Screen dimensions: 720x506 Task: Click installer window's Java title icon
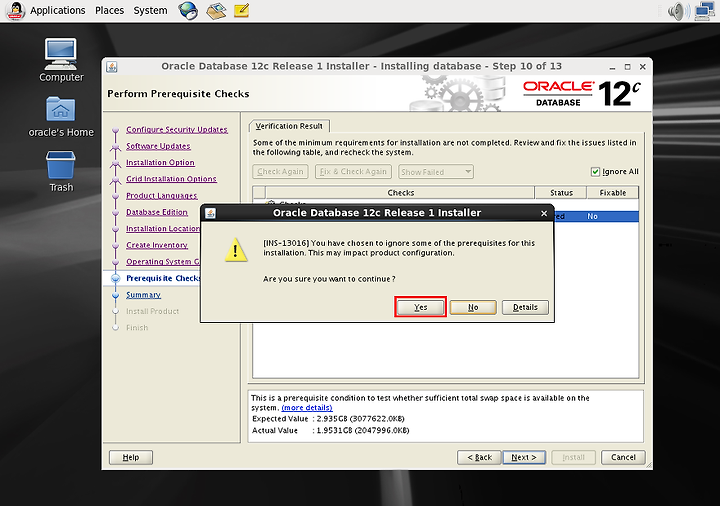tap(112, 67)
